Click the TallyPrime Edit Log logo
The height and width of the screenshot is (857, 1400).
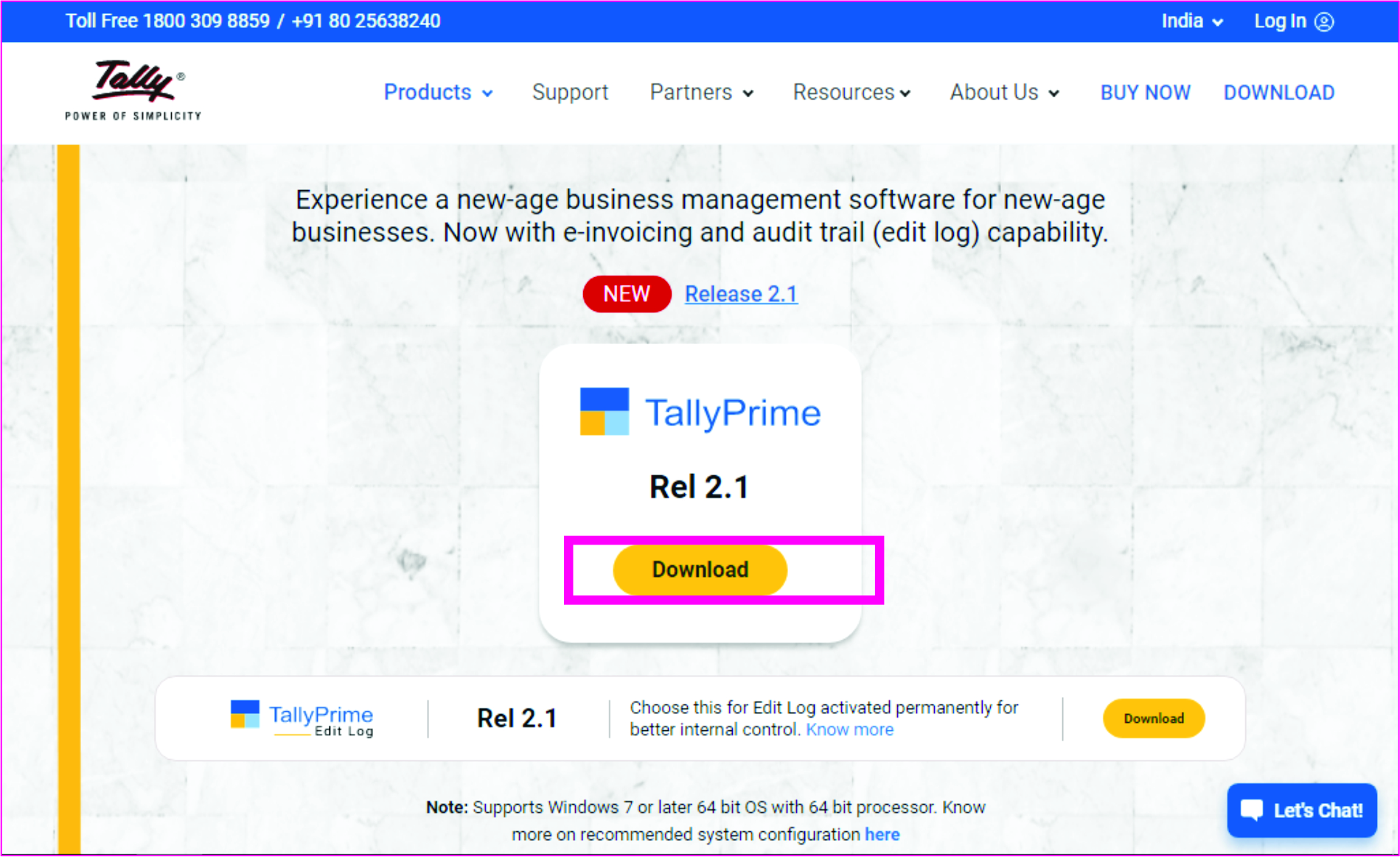click(302, 718)
